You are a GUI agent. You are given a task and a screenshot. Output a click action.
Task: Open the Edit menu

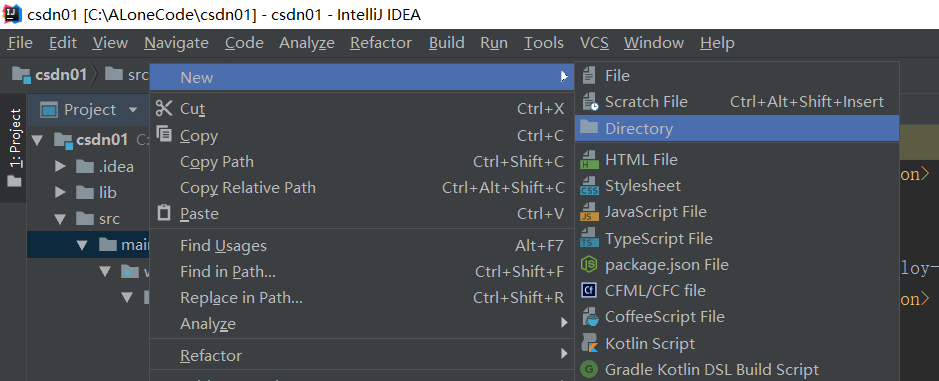[63, 43]
